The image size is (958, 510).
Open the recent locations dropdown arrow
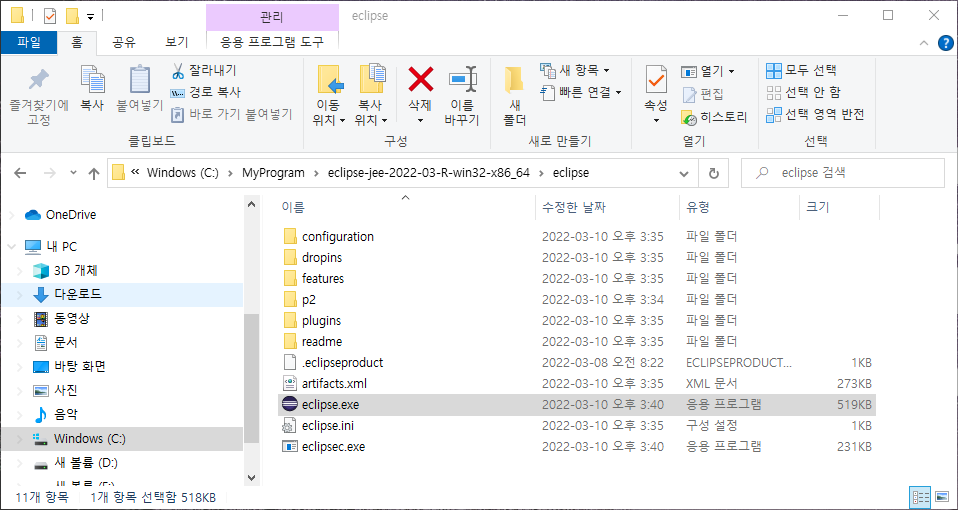click(x=73, y=173)
